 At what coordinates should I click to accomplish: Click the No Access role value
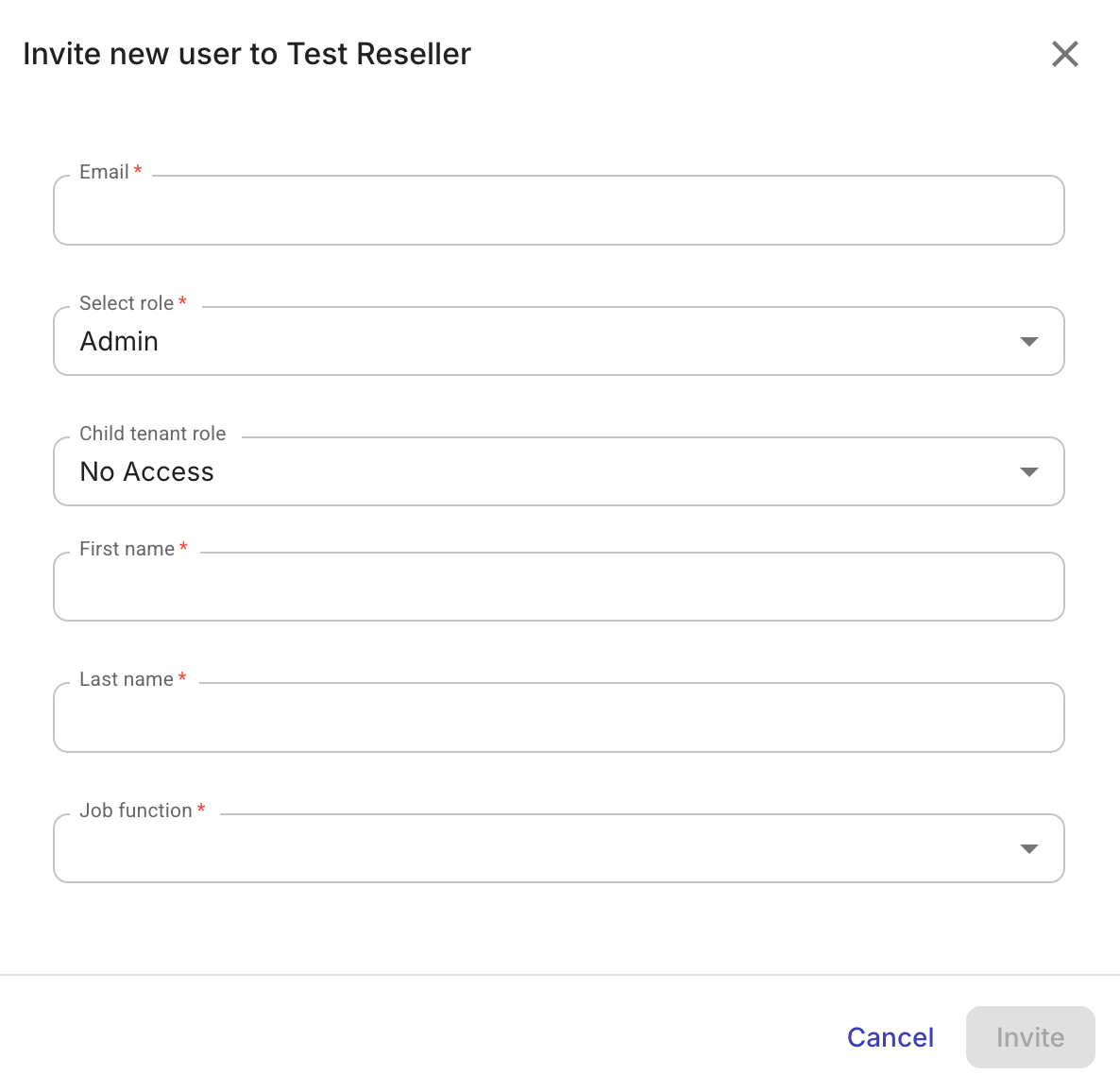pyautogui.click(x=146, y=471)
